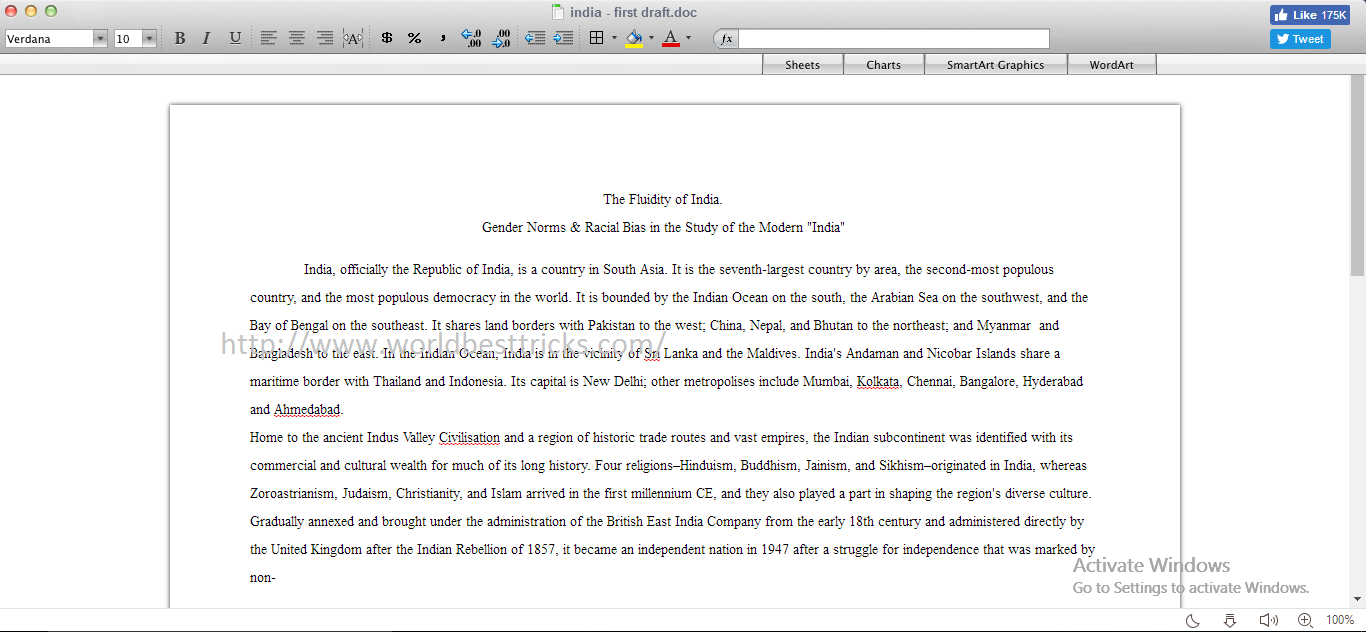Click the 100% zoom level text
Viewport: 1366px width, 632px height.
(x=1340, y=620)
